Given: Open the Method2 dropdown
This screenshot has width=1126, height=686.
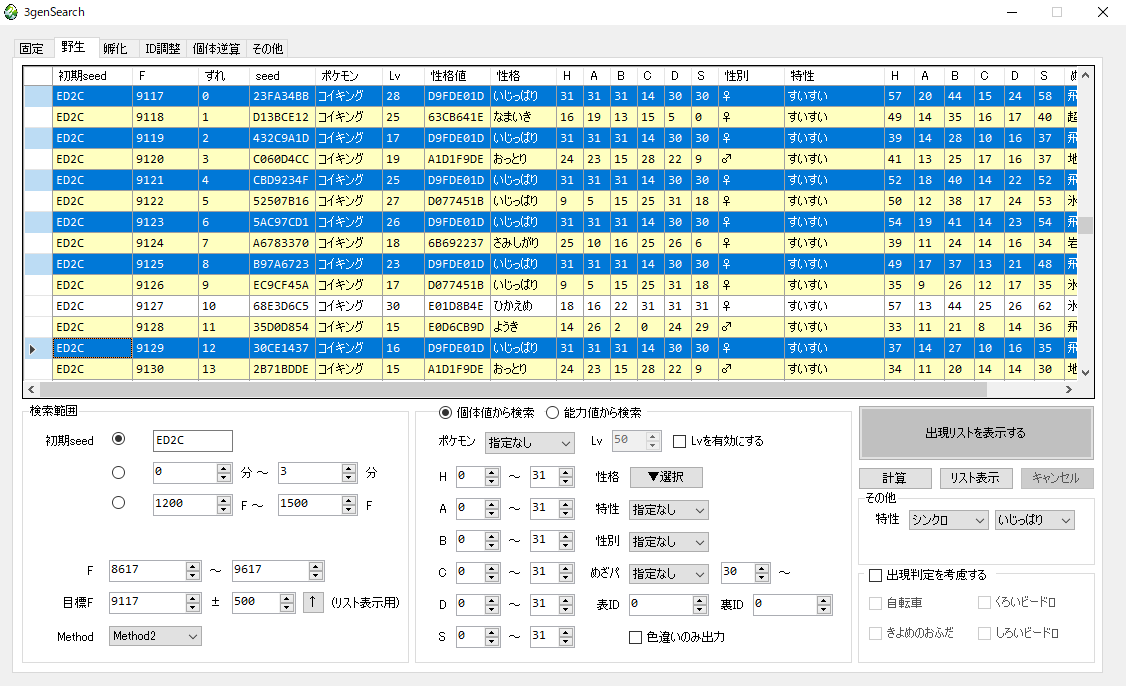Looking at the screenshot, I should tap(155, 636).
